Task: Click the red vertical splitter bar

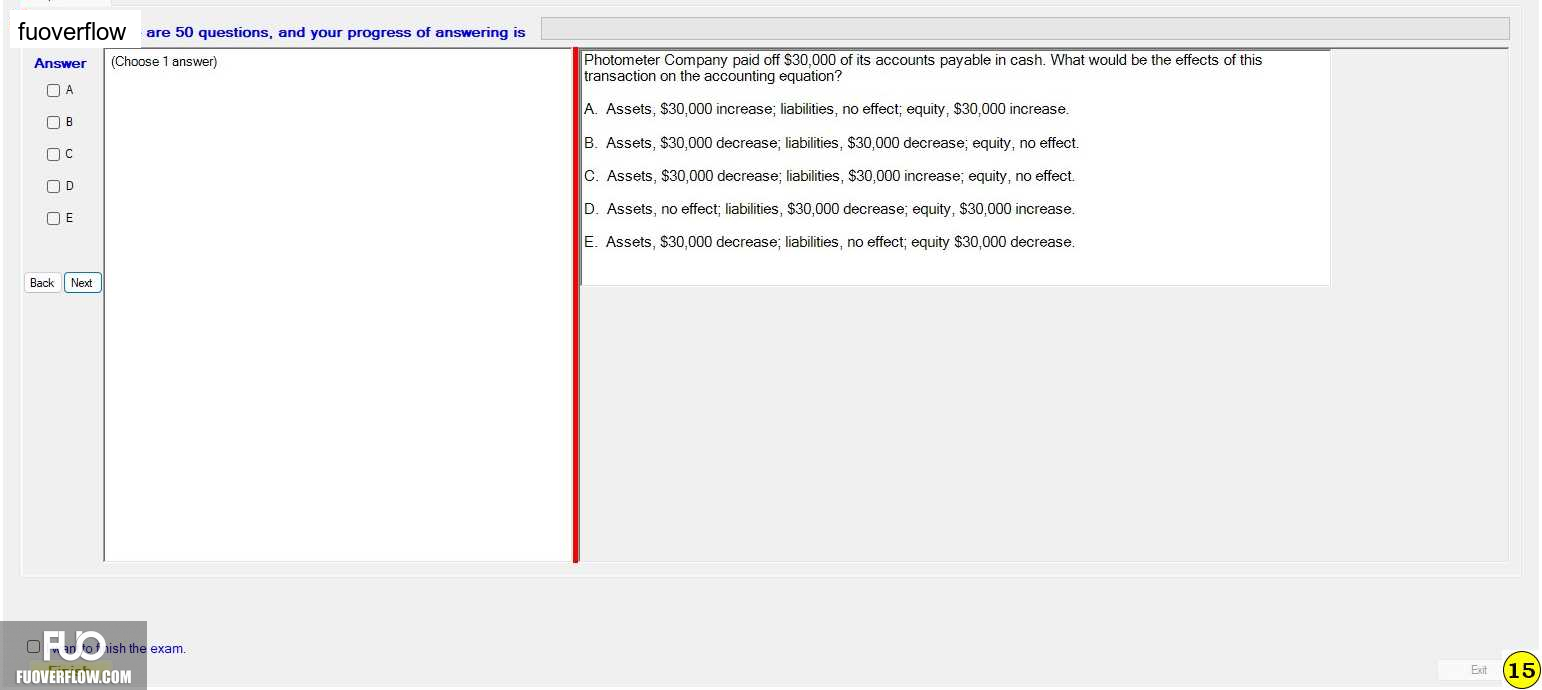Action: tap(576, 305)
